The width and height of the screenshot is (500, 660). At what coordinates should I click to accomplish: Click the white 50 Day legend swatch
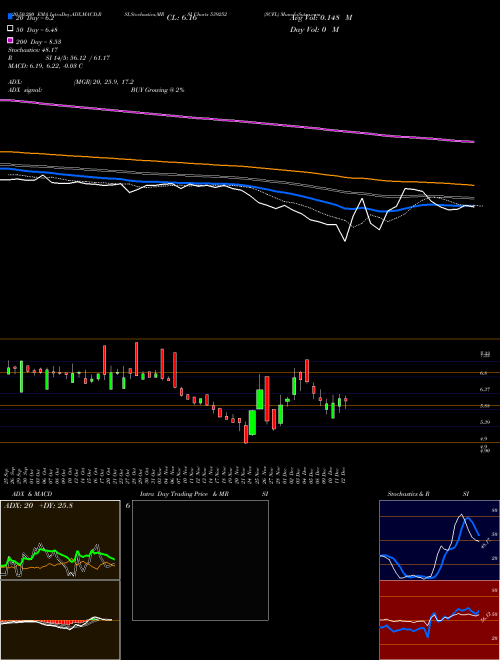pyautogui.click(x=10, y=28)
